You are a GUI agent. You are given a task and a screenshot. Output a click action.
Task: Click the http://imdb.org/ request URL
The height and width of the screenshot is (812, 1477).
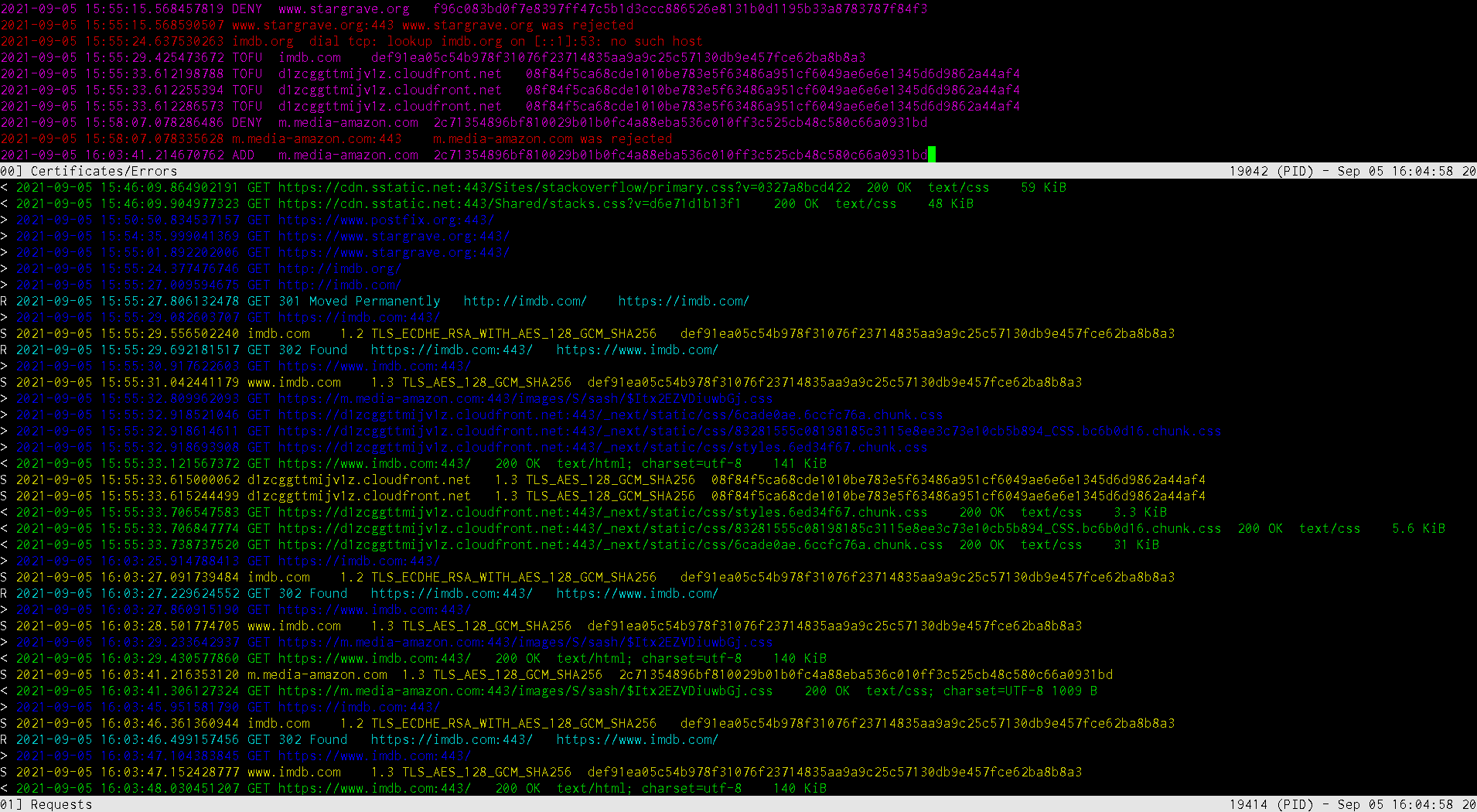(339, 268)
